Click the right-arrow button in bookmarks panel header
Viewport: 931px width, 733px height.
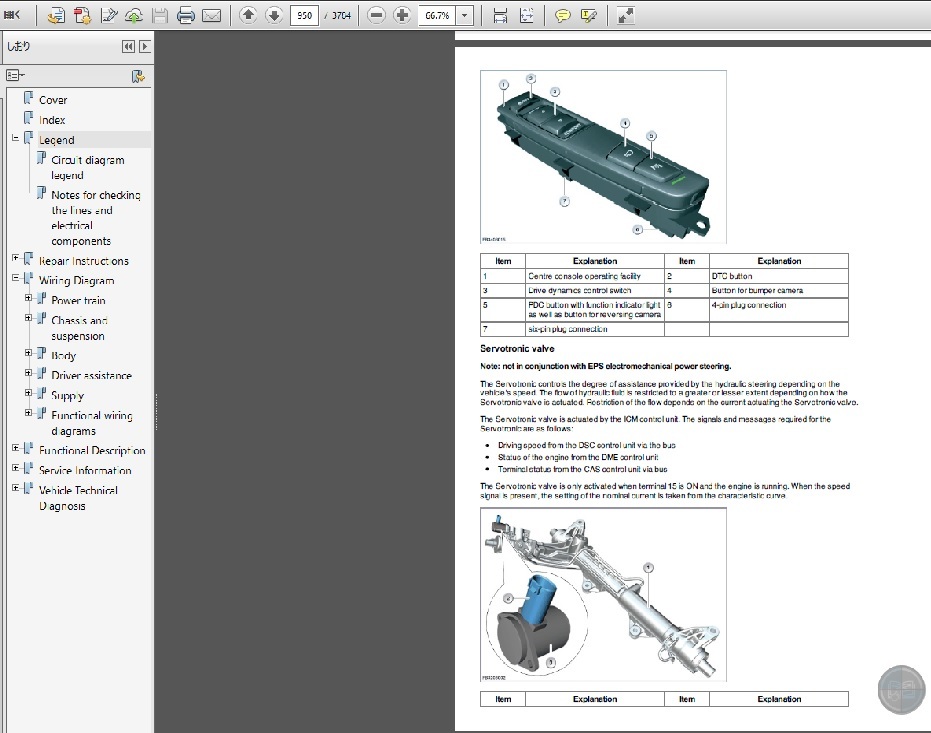point(144,46)
